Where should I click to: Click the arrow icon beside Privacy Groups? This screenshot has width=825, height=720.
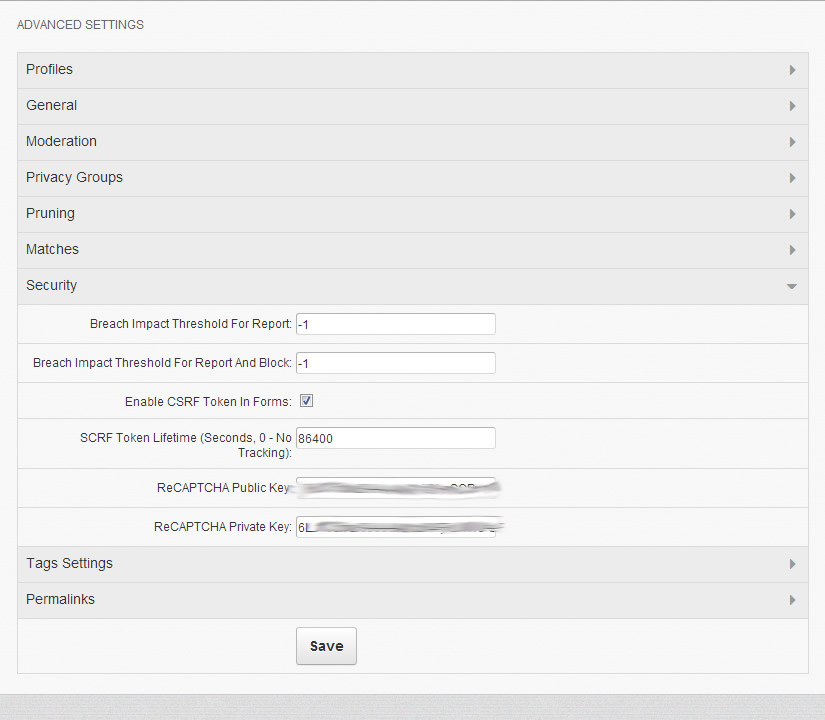pyautogui.click(x=792, y=178)
